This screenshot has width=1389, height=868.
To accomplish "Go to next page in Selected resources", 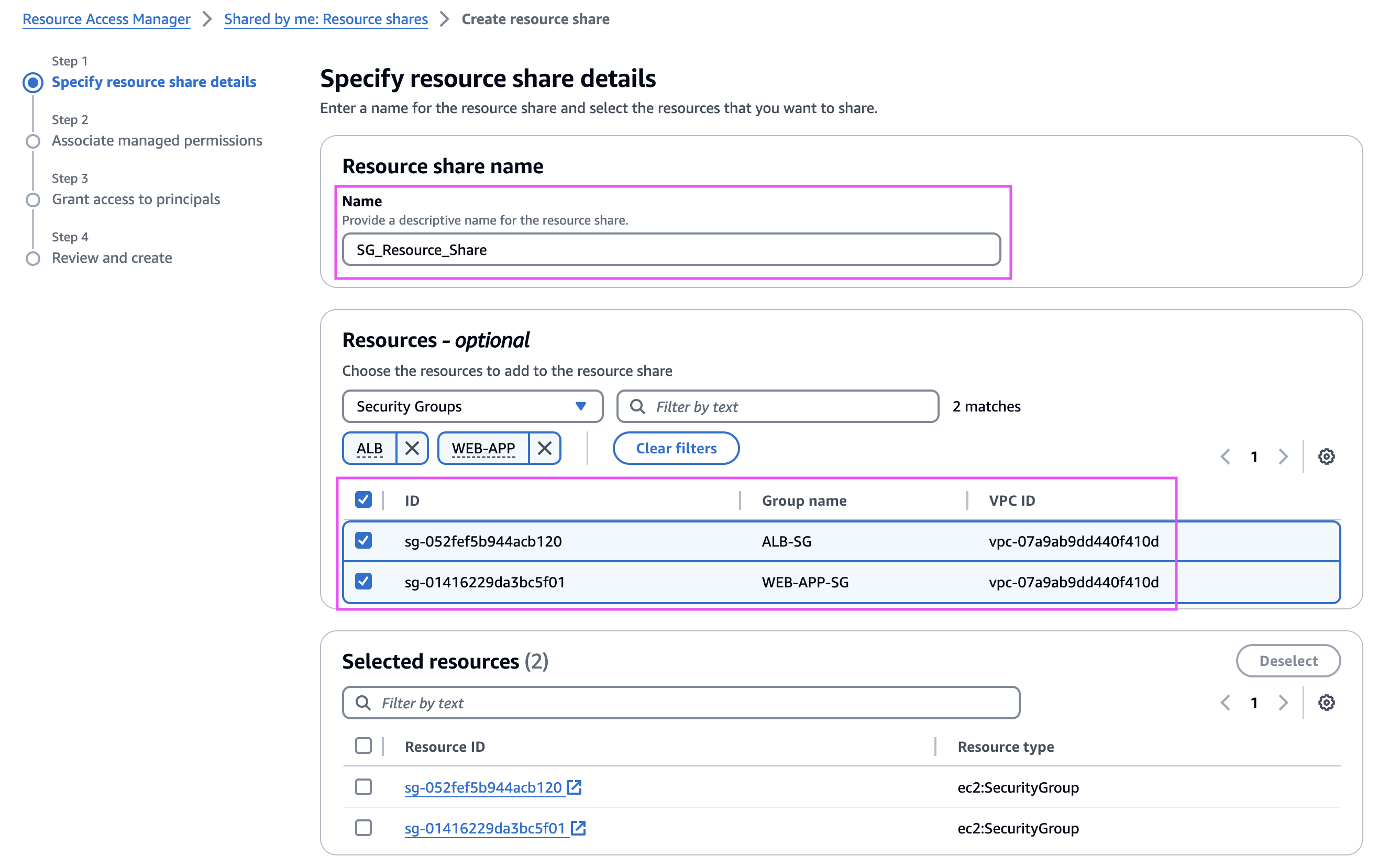I will 1283,702.
